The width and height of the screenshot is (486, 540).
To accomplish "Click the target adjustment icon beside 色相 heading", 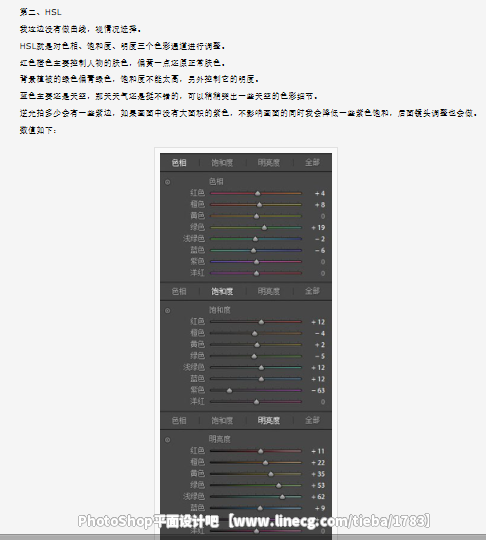I will coord(167,182).
